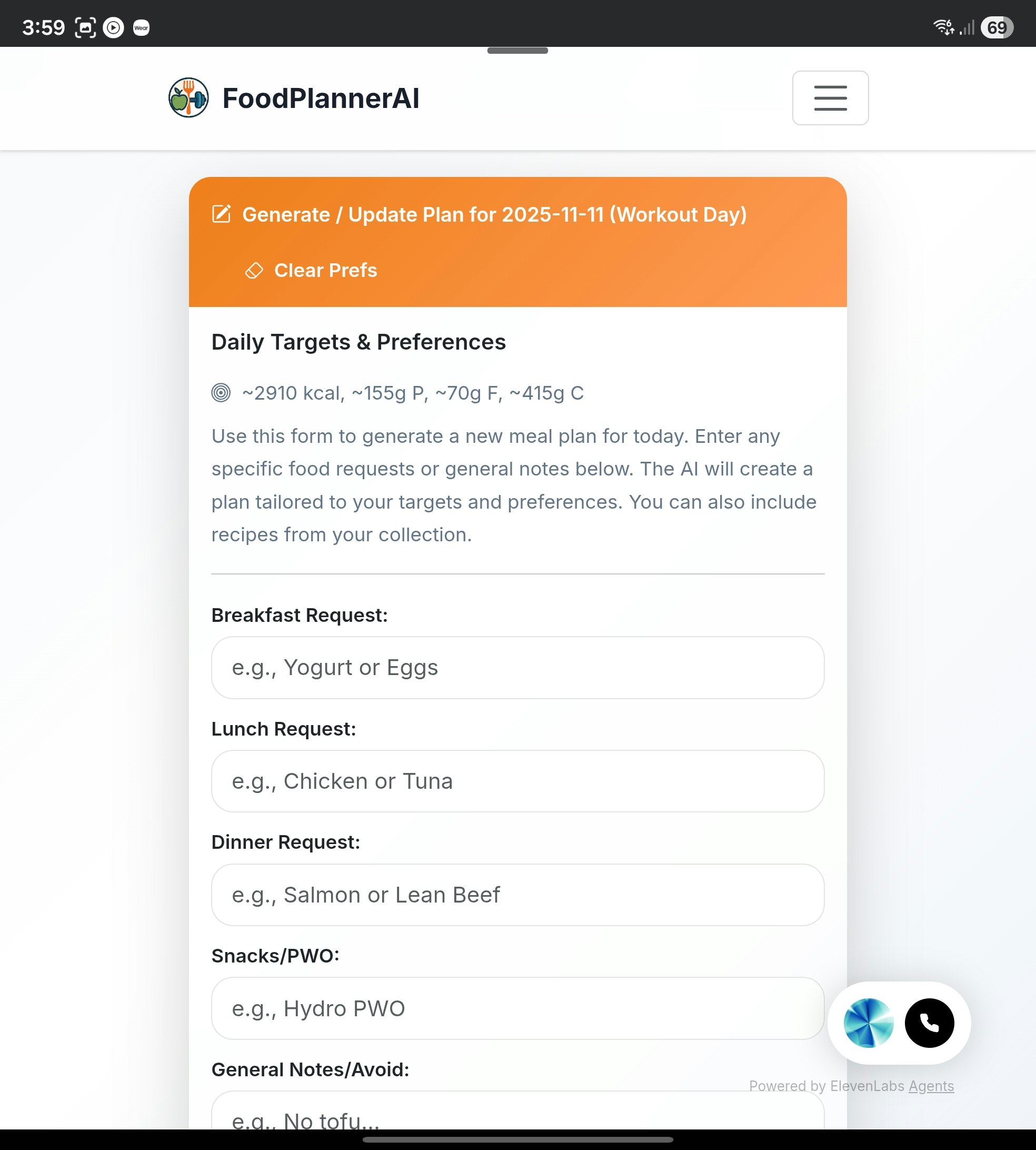Open the hamburger navigation menu

[x=830, y=98]
